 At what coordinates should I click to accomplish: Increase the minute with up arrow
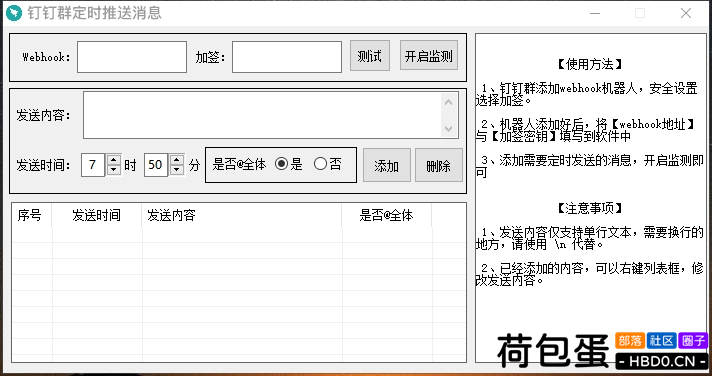click(x=177, y=160)
